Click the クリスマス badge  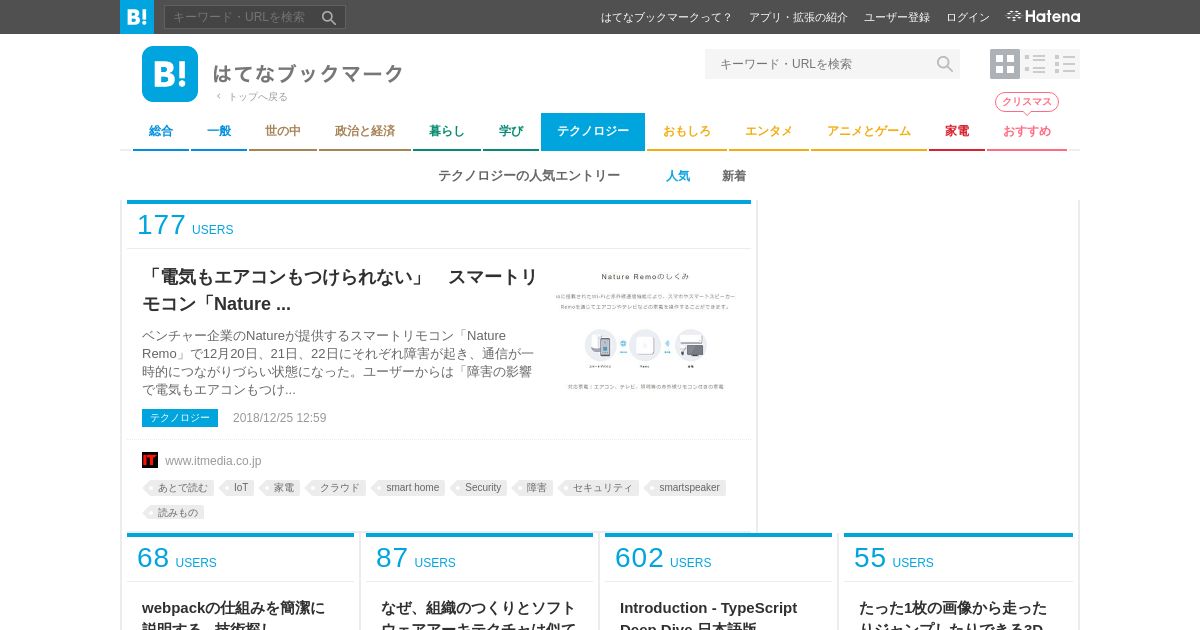click(1027, 102)
